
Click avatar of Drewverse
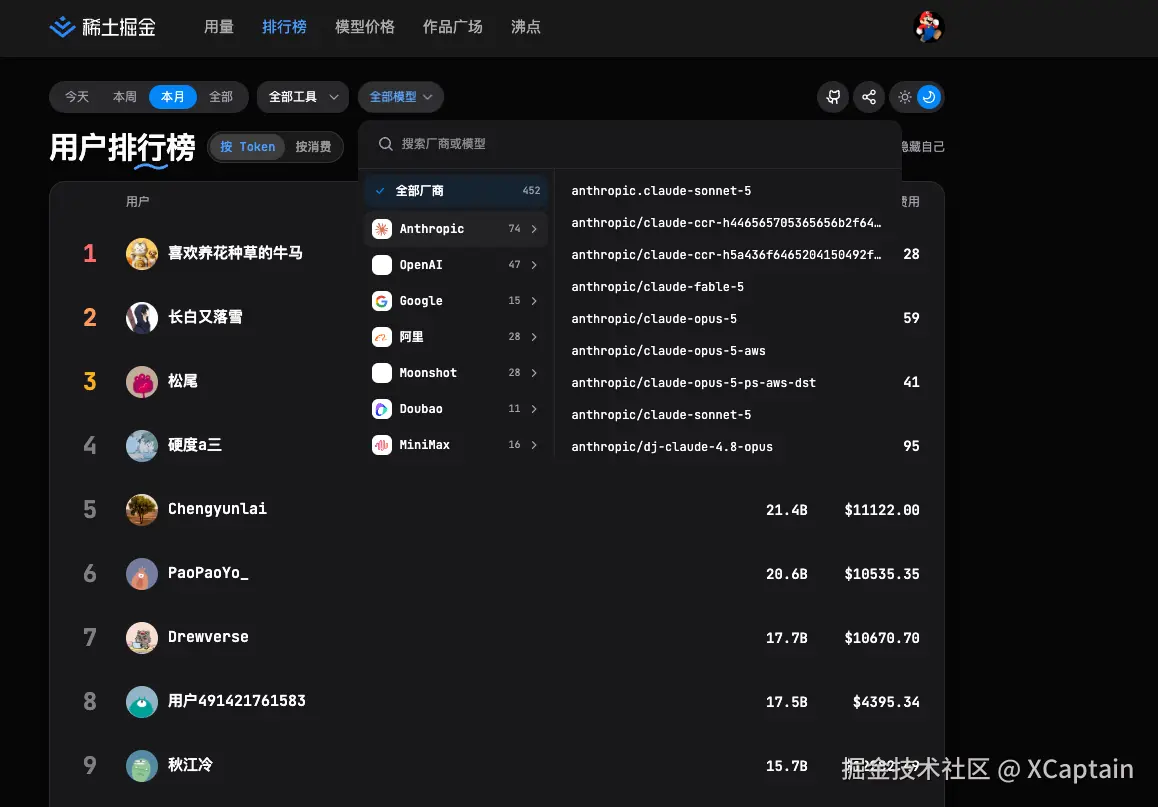[142, 637]
